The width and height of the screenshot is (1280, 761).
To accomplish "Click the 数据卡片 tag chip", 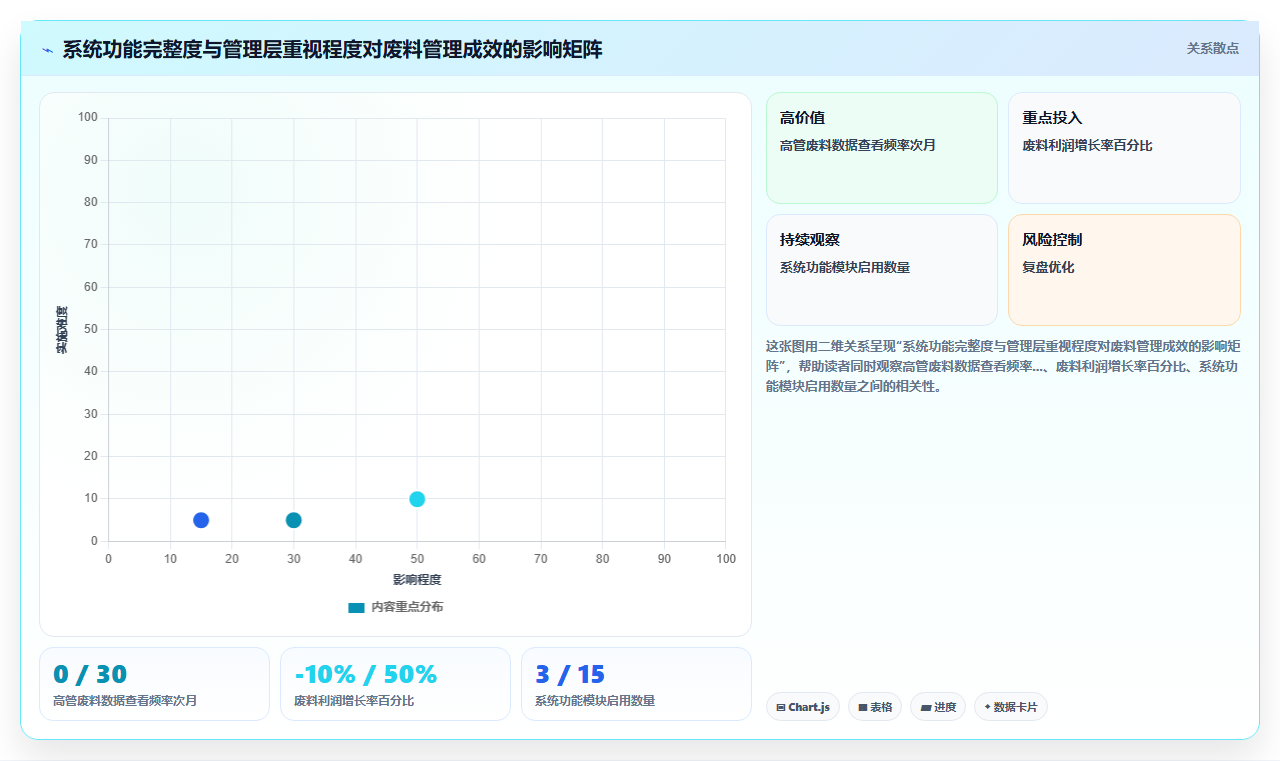I will click(x=1011, y=707).
